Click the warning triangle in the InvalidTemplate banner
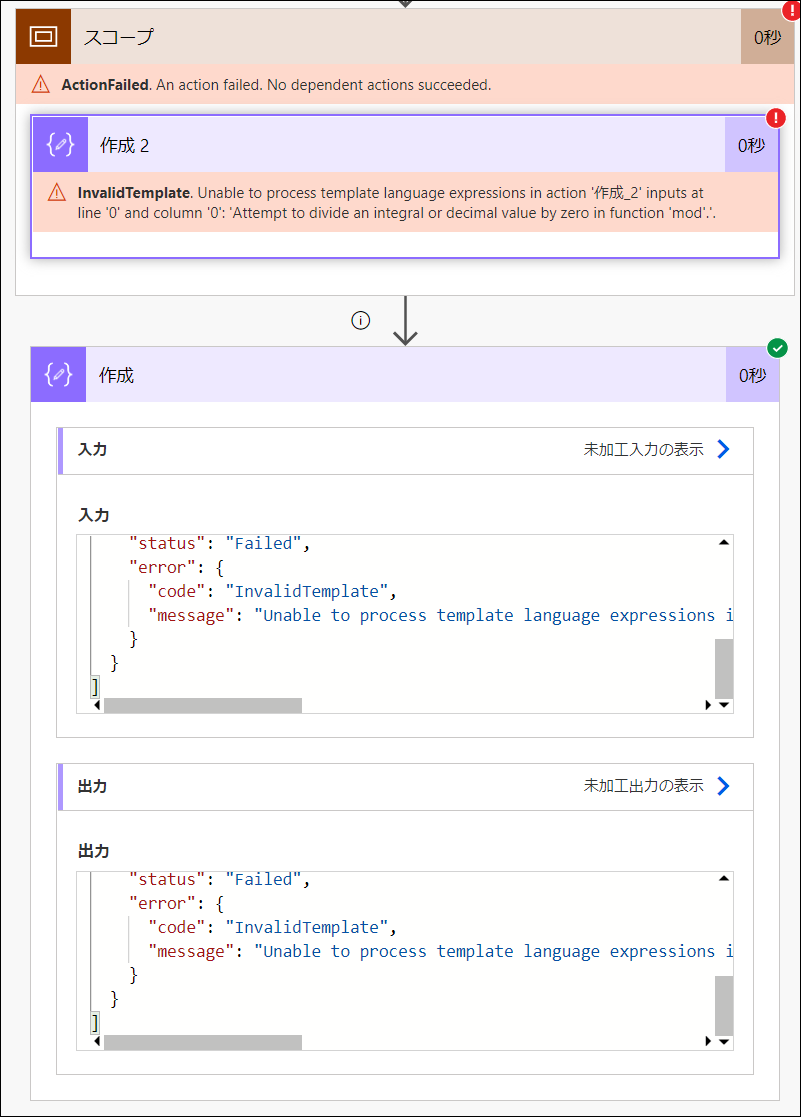 (57, 192)
